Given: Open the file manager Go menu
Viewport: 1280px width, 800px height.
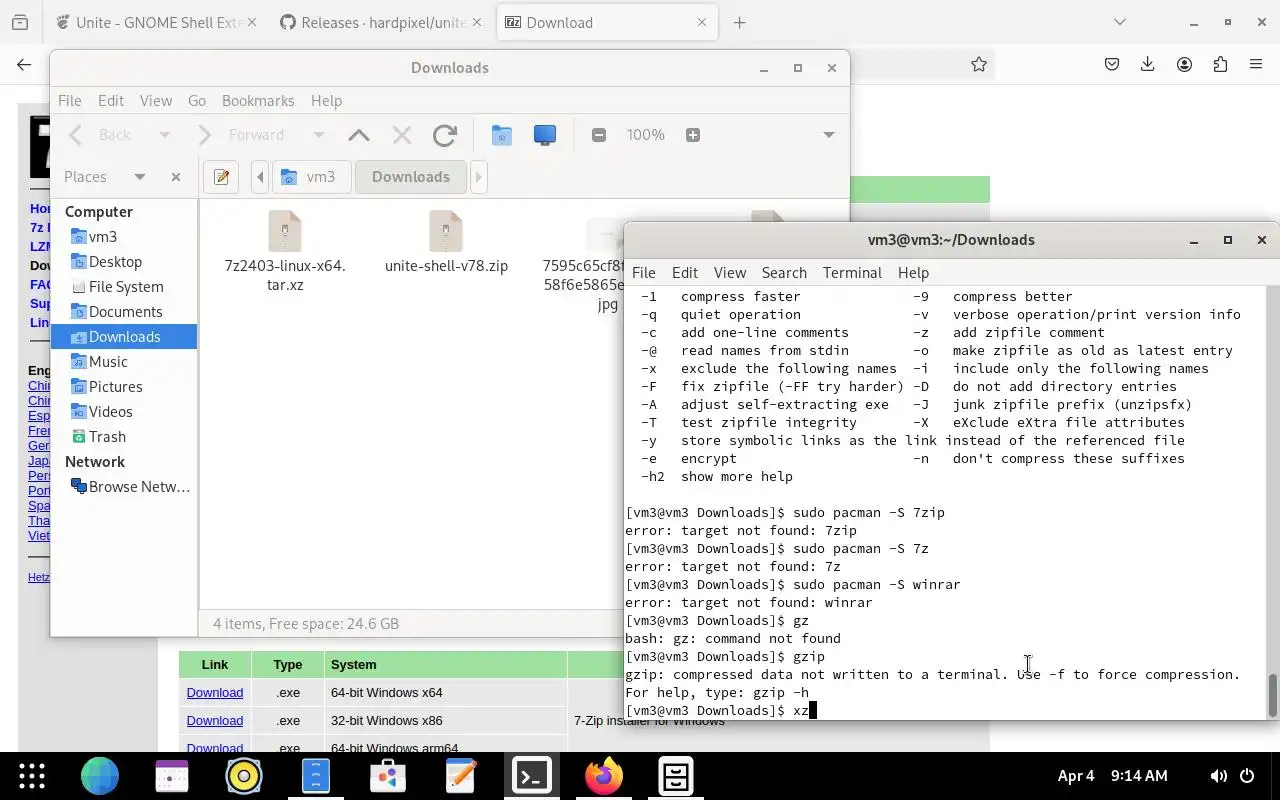Looking at the screenshot, I should click(197, 101).
